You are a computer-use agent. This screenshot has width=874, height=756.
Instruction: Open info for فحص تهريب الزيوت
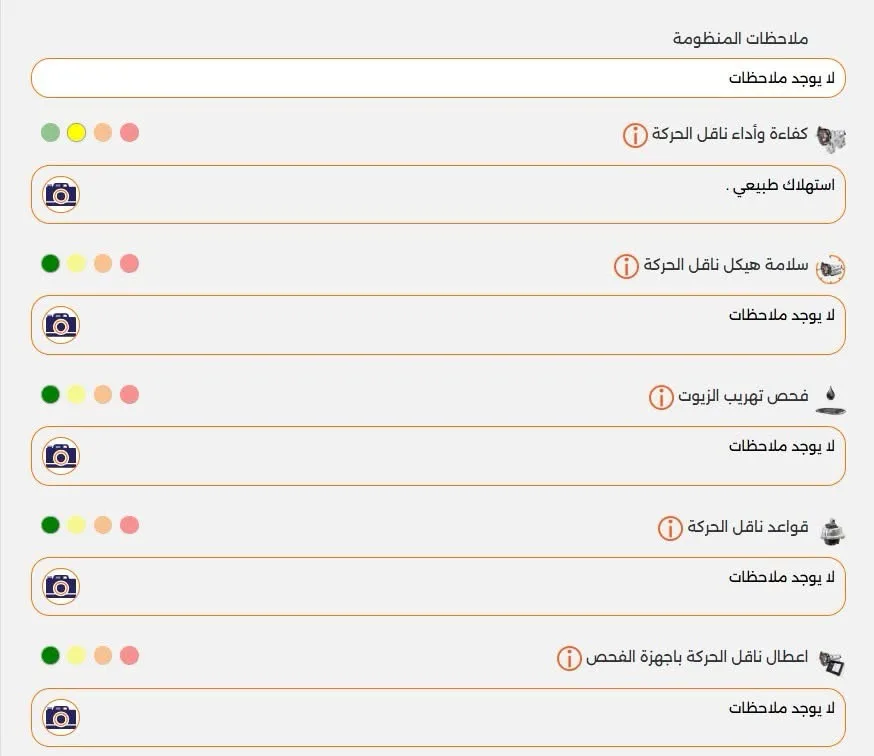659,399
